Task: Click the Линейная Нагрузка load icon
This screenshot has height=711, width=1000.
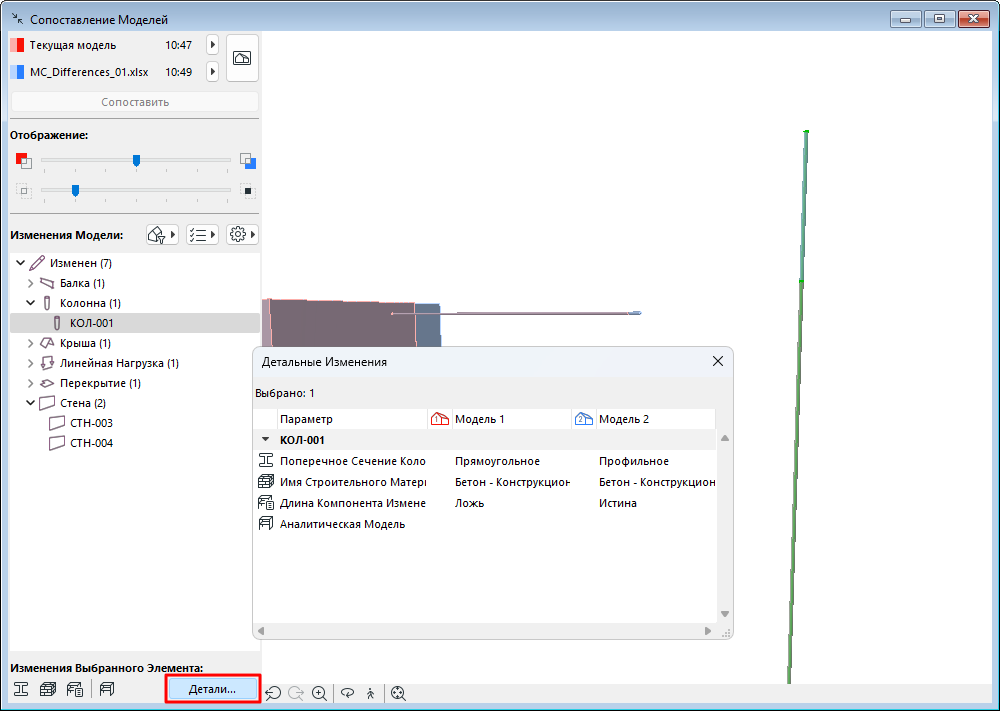Action: pyautogui.click(x=47, y=363)
